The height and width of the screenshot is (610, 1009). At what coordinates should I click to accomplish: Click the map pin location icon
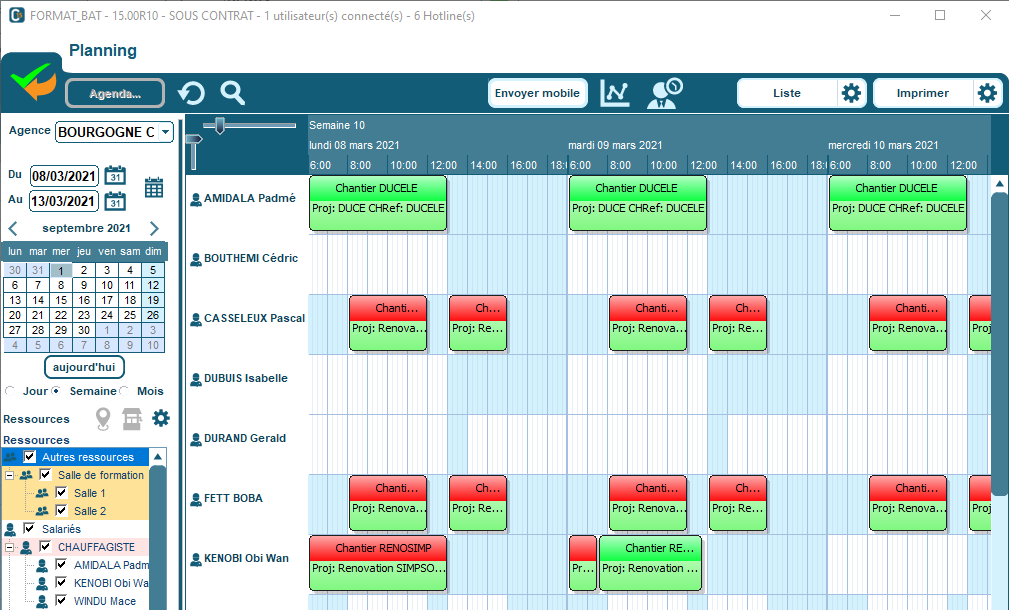coord(103,419)
